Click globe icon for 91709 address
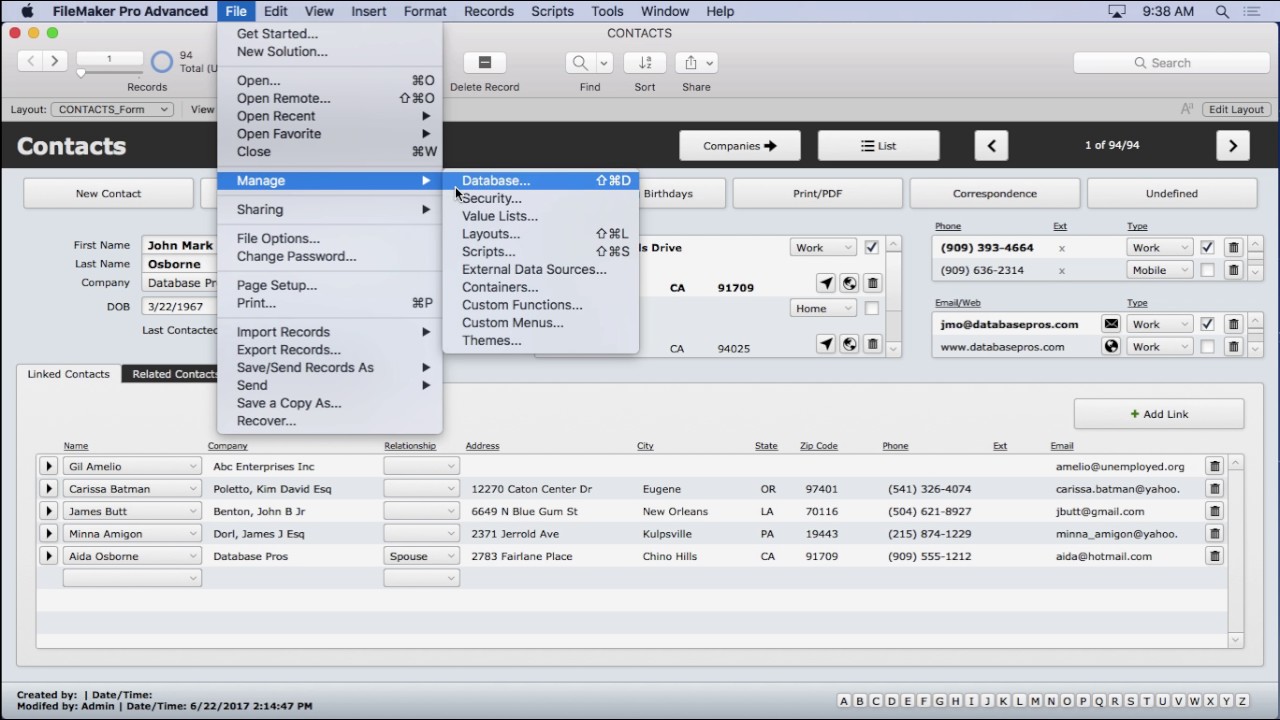Image resolution: width=1280 pixels, height=720 pixels. pyautogui.click(x=849, y=284)
